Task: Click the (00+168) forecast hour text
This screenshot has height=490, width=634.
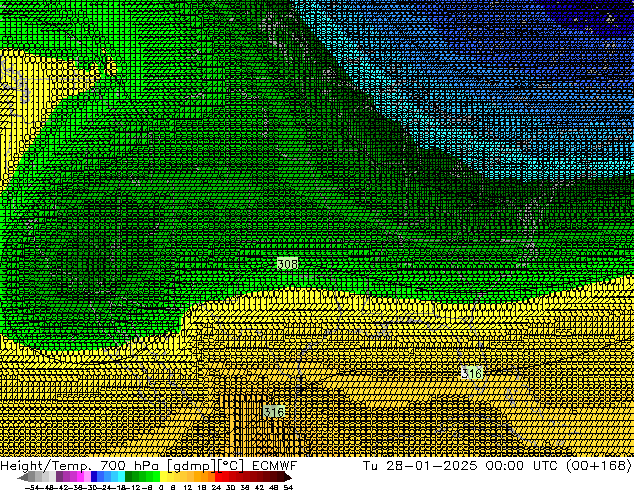Action: (x=599, y=466)
